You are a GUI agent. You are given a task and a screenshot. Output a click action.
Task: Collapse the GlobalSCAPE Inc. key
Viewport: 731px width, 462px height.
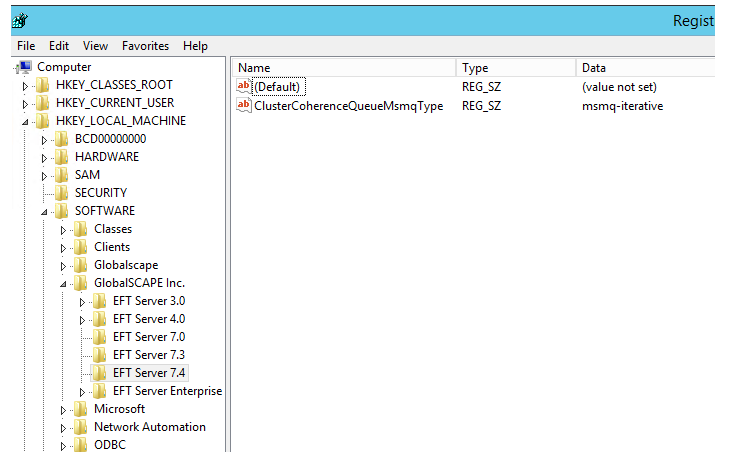(x=63, y=284)
